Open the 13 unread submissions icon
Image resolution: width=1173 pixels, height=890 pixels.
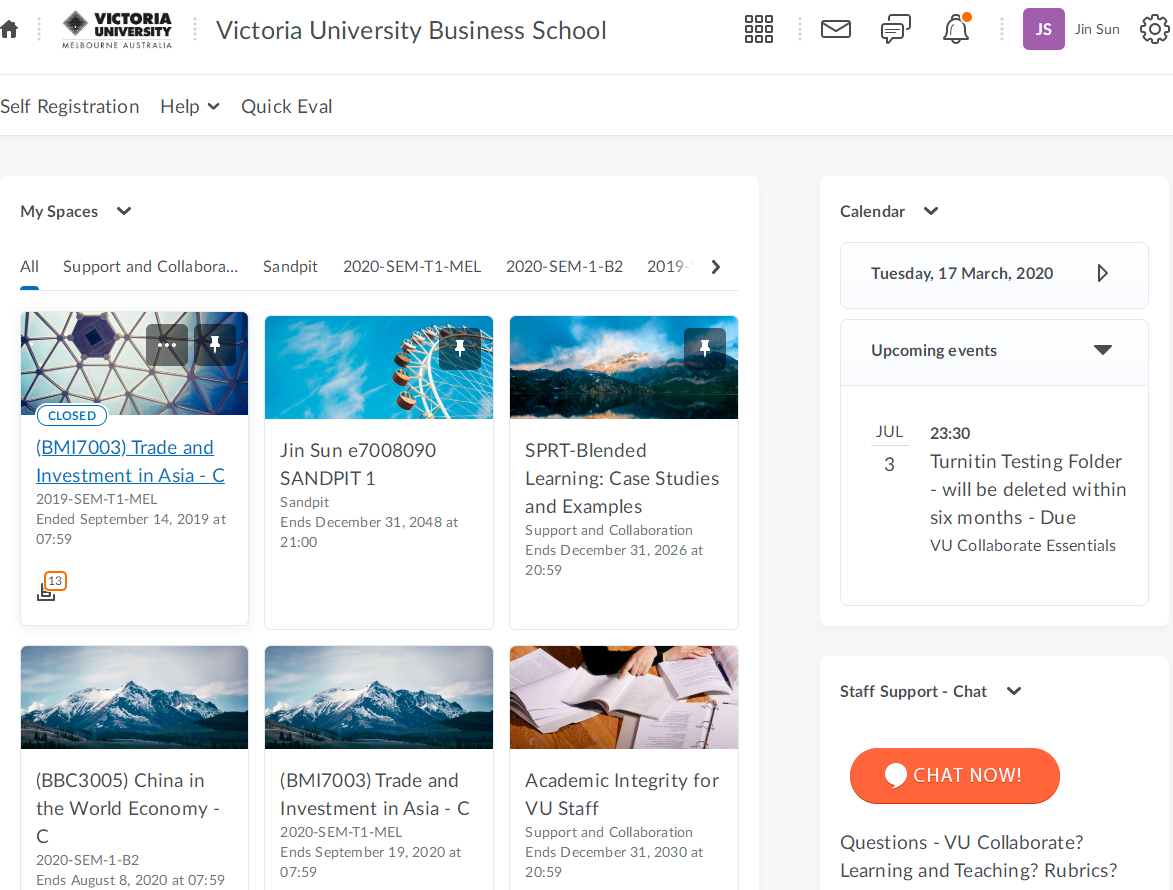(48, 589)
